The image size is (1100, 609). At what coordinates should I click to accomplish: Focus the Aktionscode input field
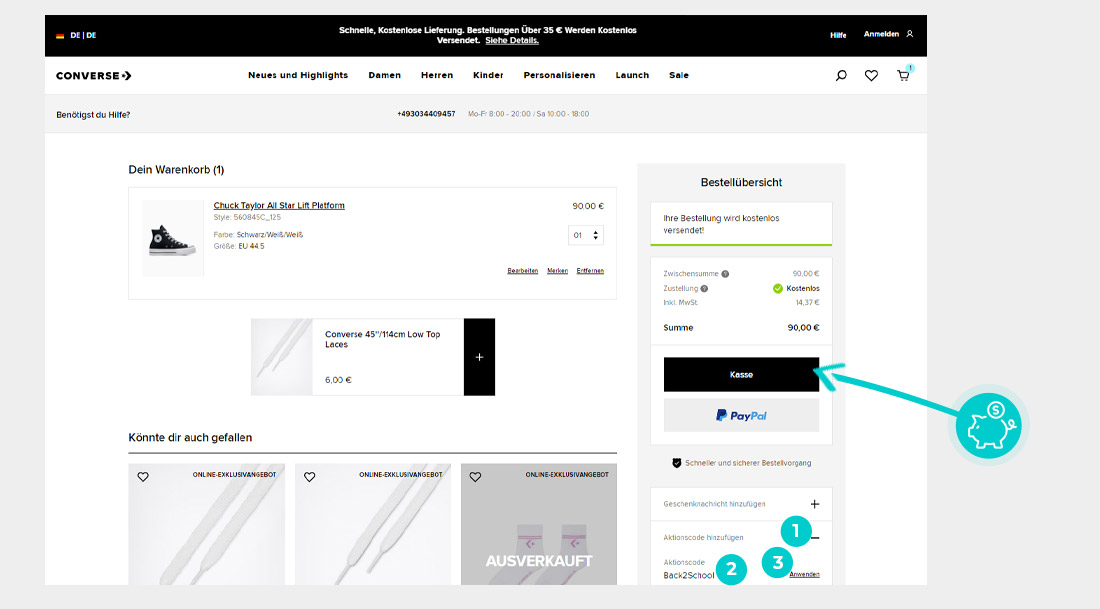[688, 575]
